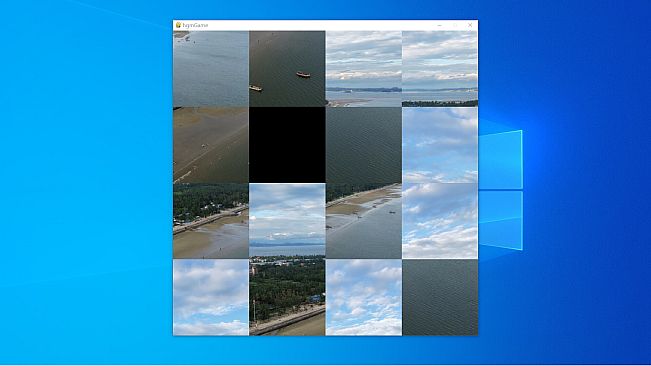Select the bright cloud tile right of the shoreline tile
Viewport: 651px width, 366px height.
[x=440, y=221]
